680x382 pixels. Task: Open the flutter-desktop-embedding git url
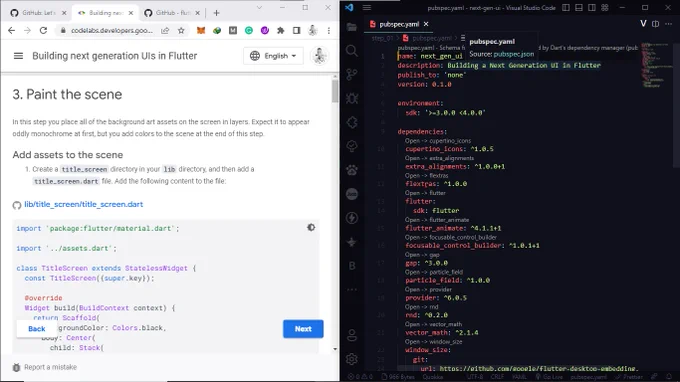[538, 369]
